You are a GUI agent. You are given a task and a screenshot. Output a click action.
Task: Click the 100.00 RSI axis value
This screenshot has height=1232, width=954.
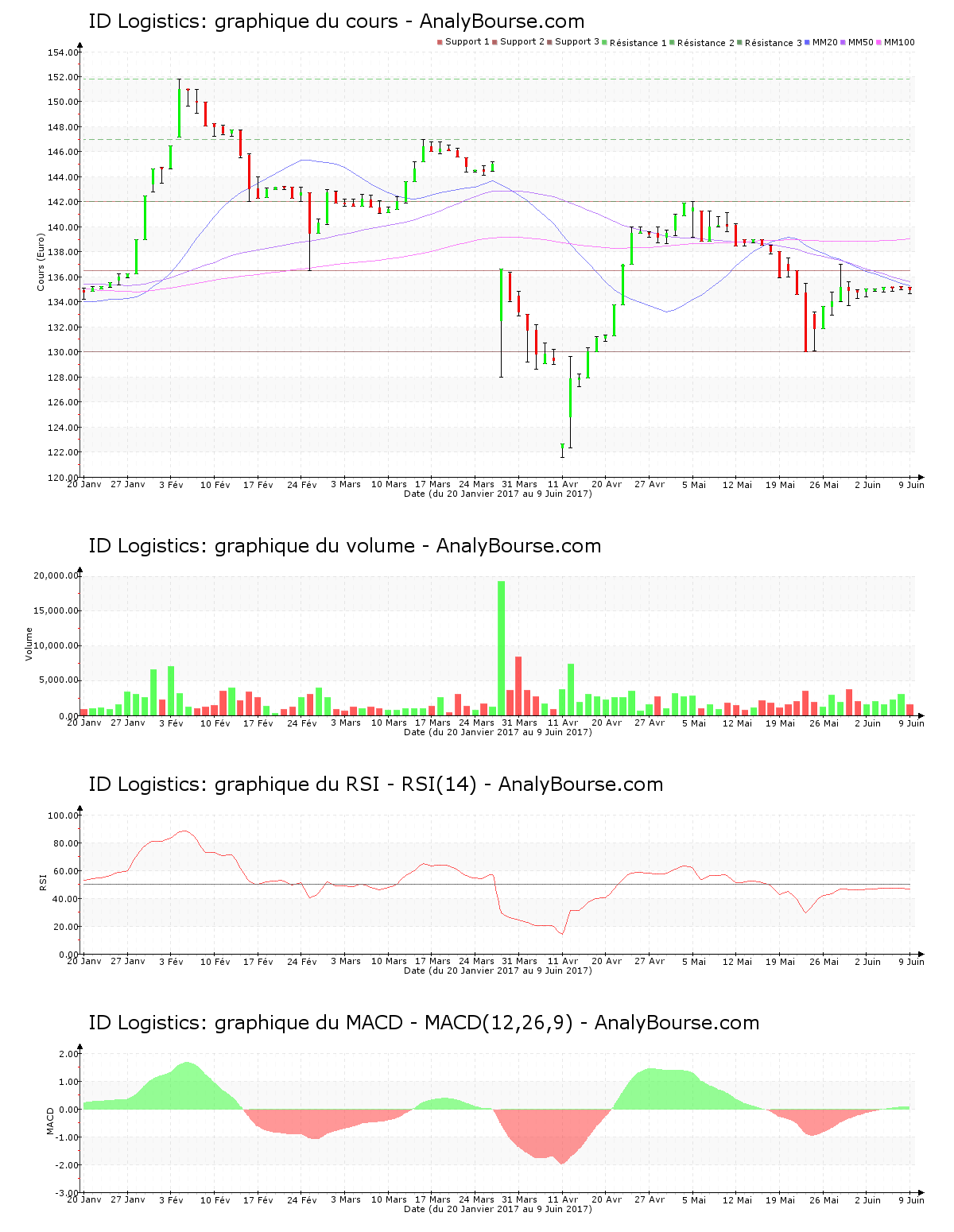click(x=63, y=816)
